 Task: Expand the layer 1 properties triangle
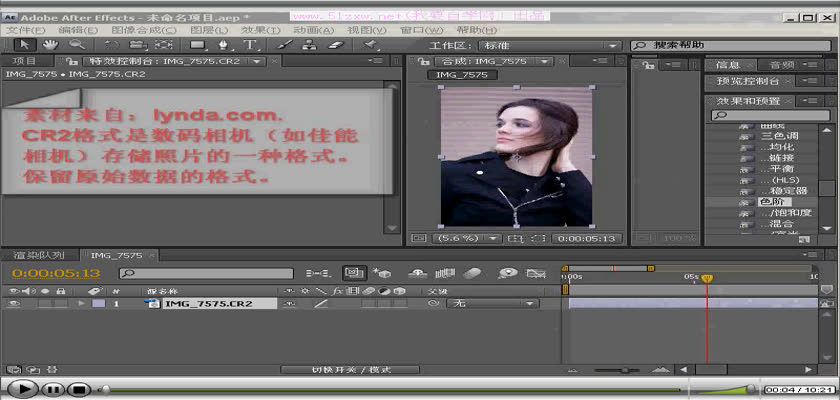[82, 304]
